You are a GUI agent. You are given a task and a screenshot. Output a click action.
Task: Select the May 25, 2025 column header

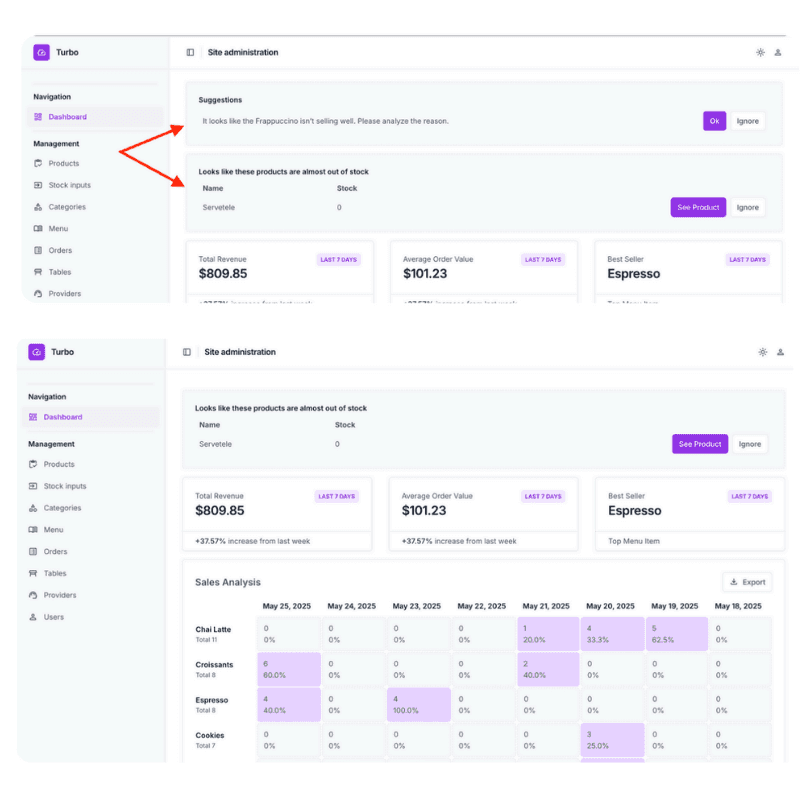pos(287,606)
